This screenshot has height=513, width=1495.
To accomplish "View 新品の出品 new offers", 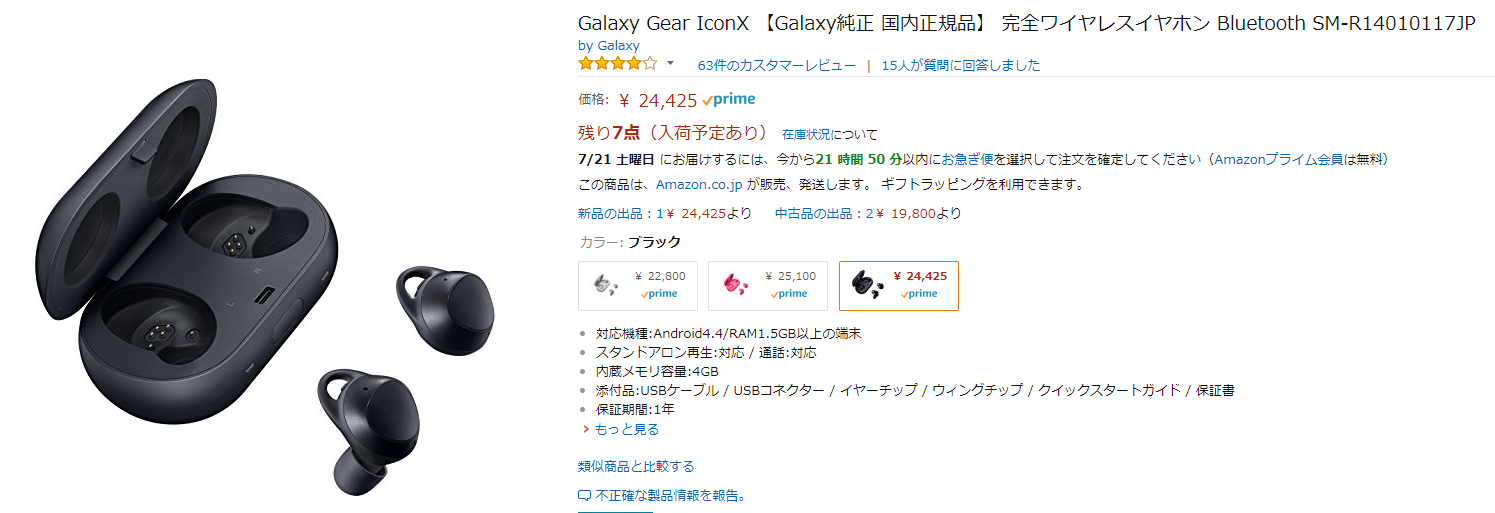I will (x=620, y=213).
